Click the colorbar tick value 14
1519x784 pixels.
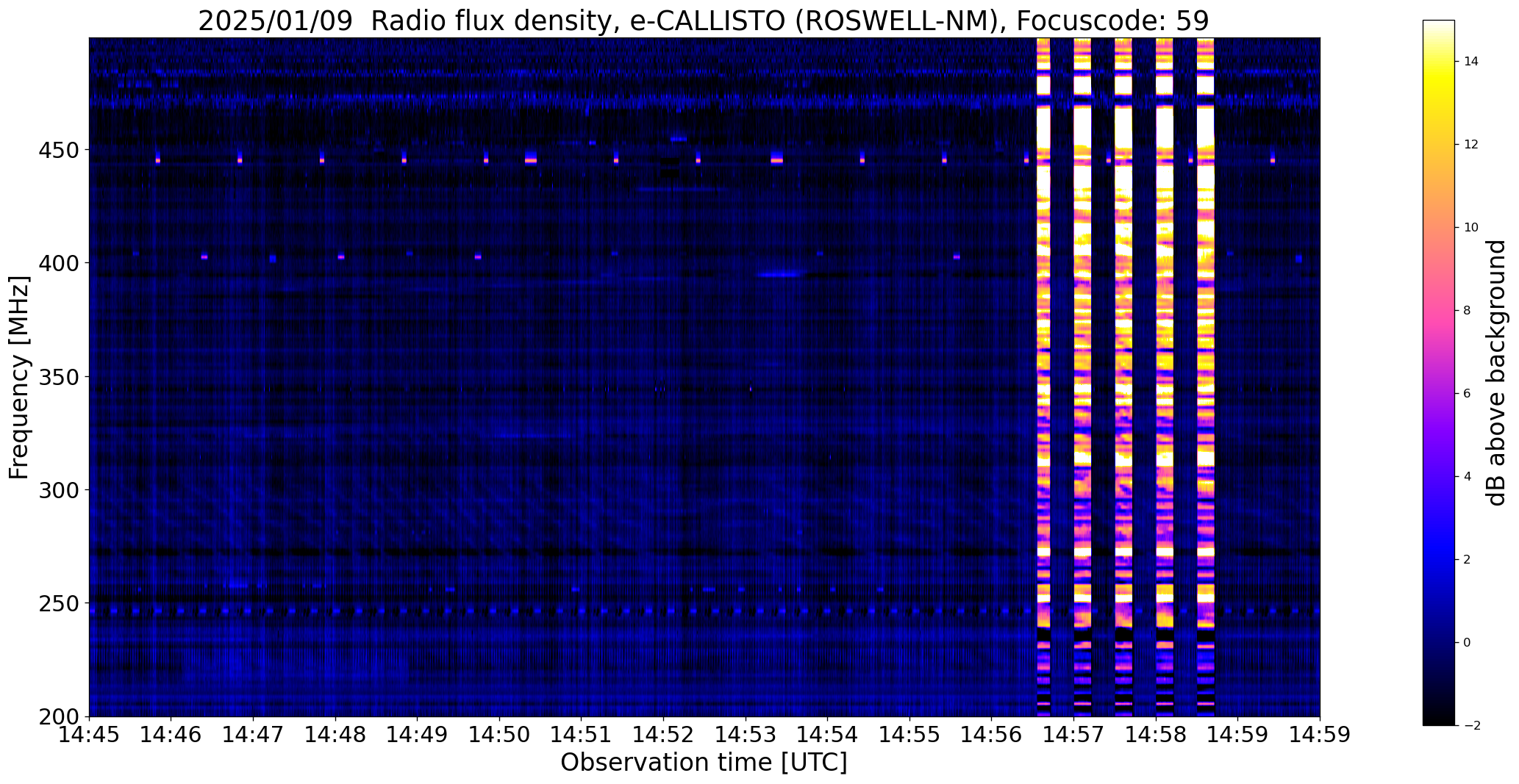tap(1471, 62)
